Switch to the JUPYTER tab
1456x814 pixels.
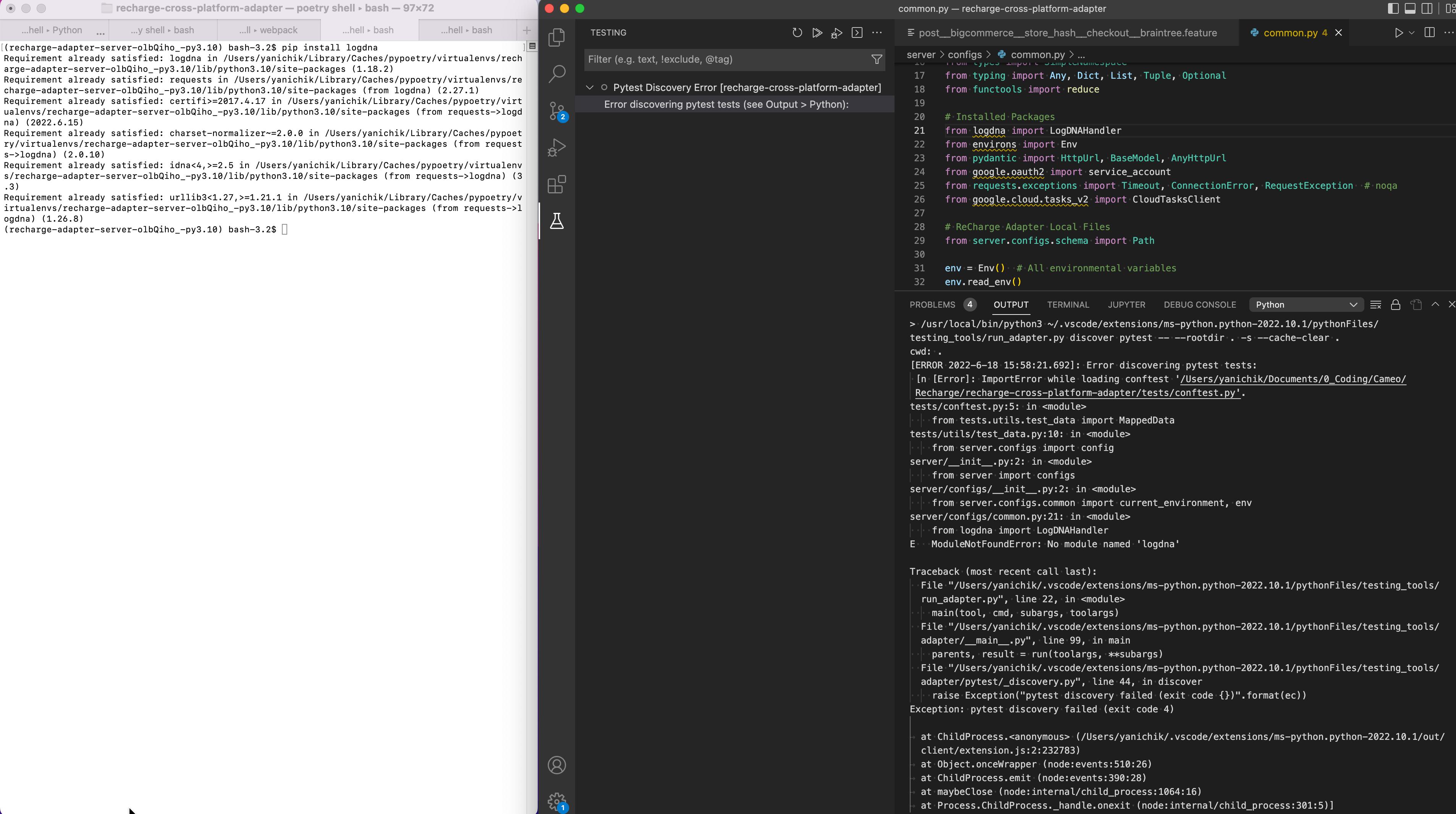pos(1126,305)
